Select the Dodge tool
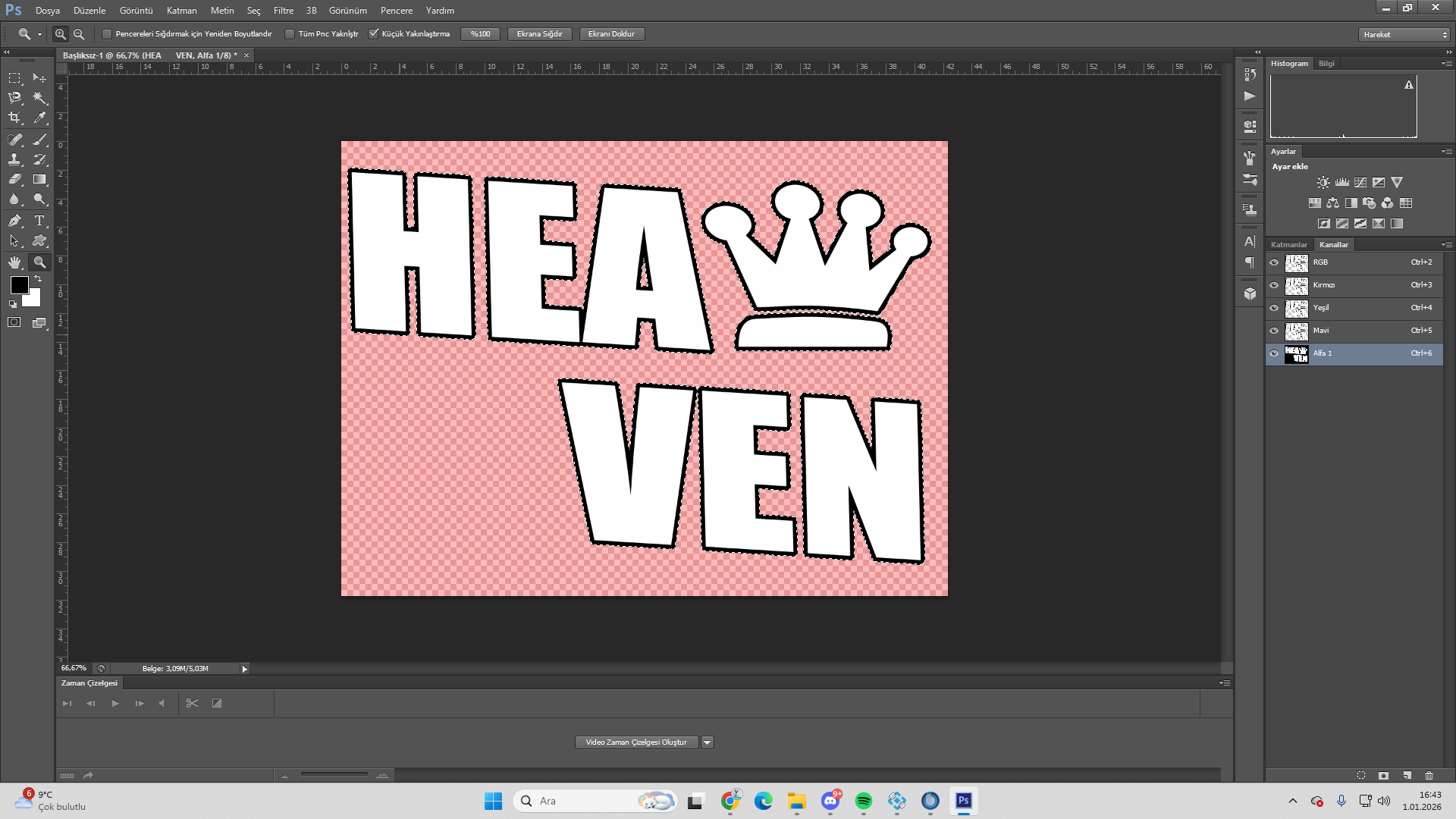 [x=39, y=199]
